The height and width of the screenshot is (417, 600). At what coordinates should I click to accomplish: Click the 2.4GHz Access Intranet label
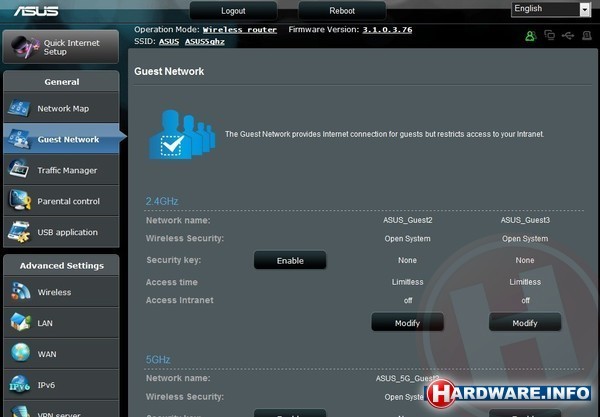coord(179,300)
